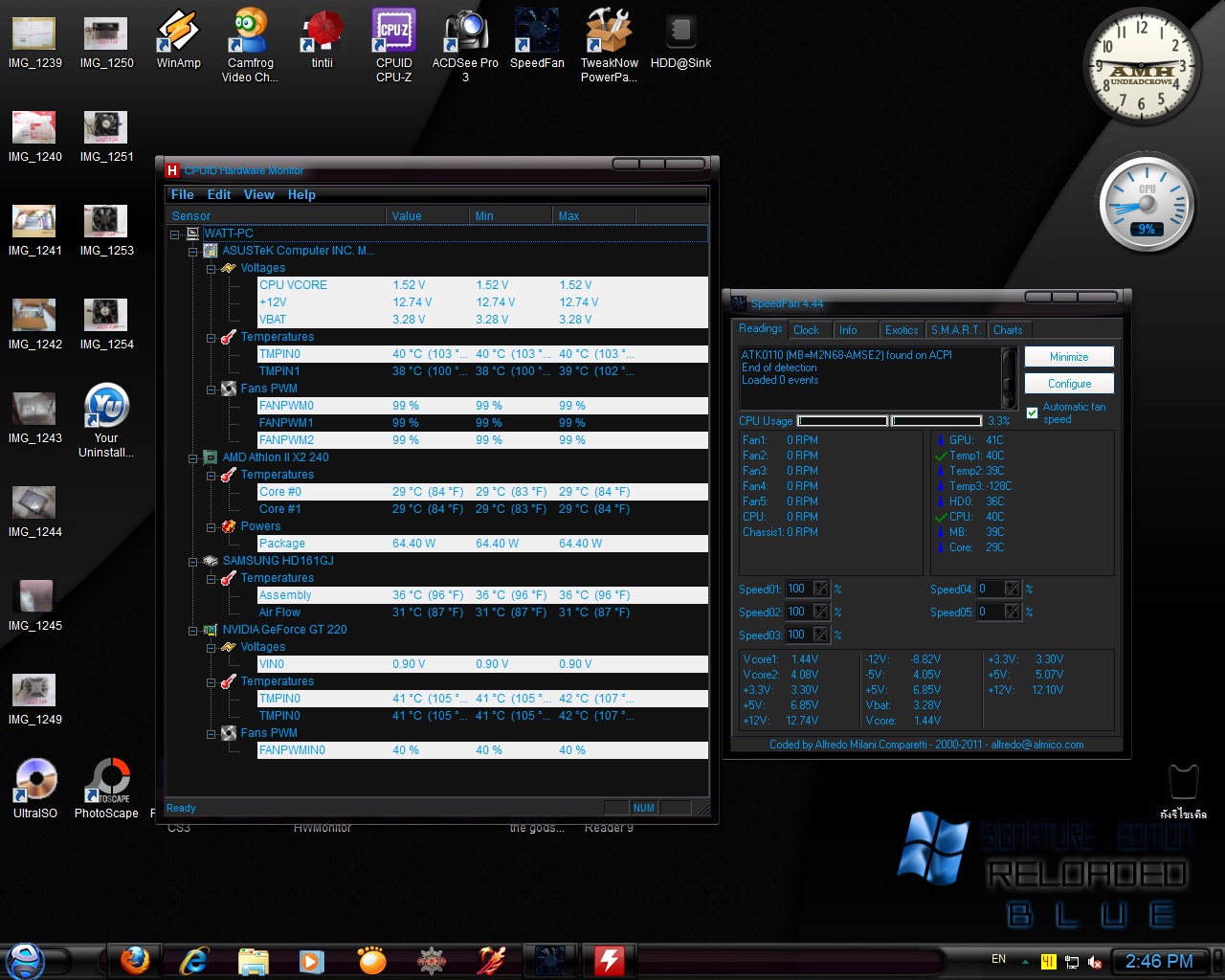Launch the media player taskbar icon
Image resolution: width=1225 pixels, height=980 pixels.
pyautogui.click(x=312, y=960)
